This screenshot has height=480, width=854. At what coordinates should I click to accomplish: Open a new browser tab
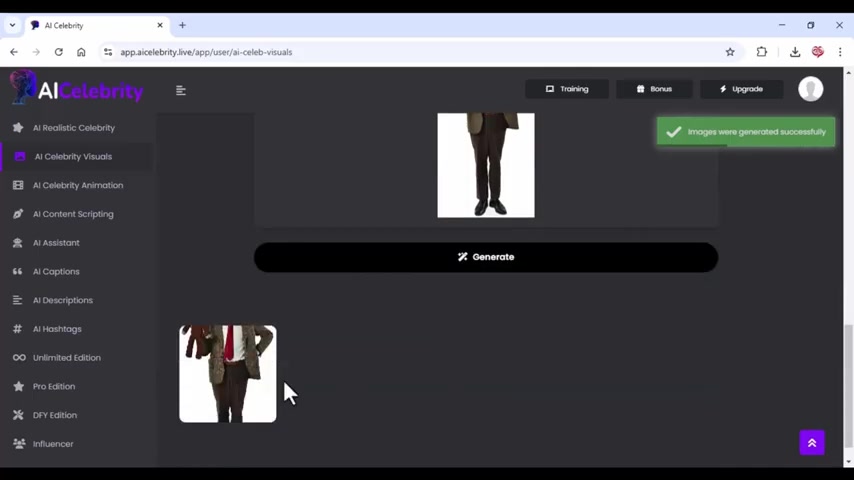click(182, 25)
